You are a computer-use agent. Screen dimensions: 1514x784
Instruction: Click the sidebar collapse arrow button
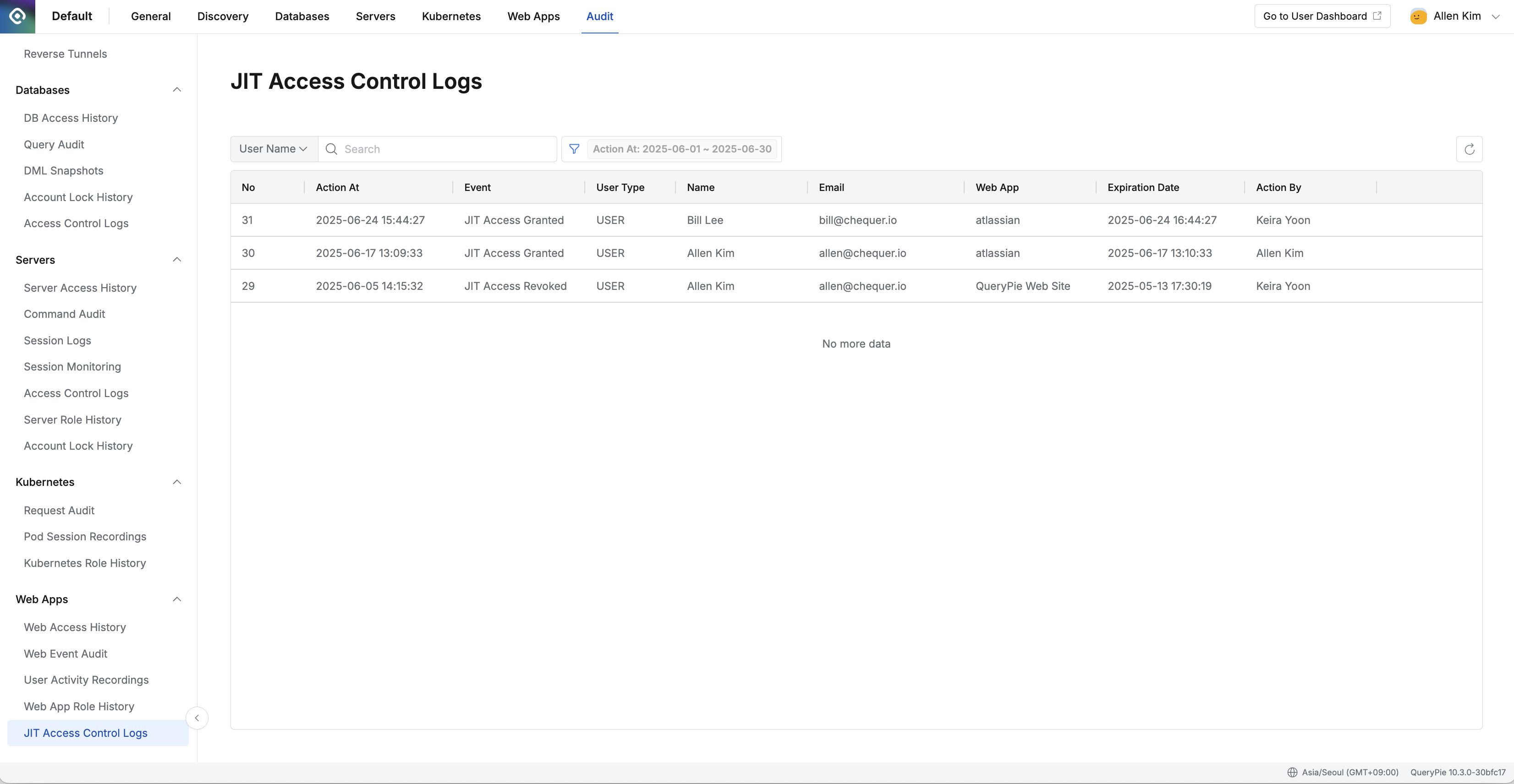[197, 718]
